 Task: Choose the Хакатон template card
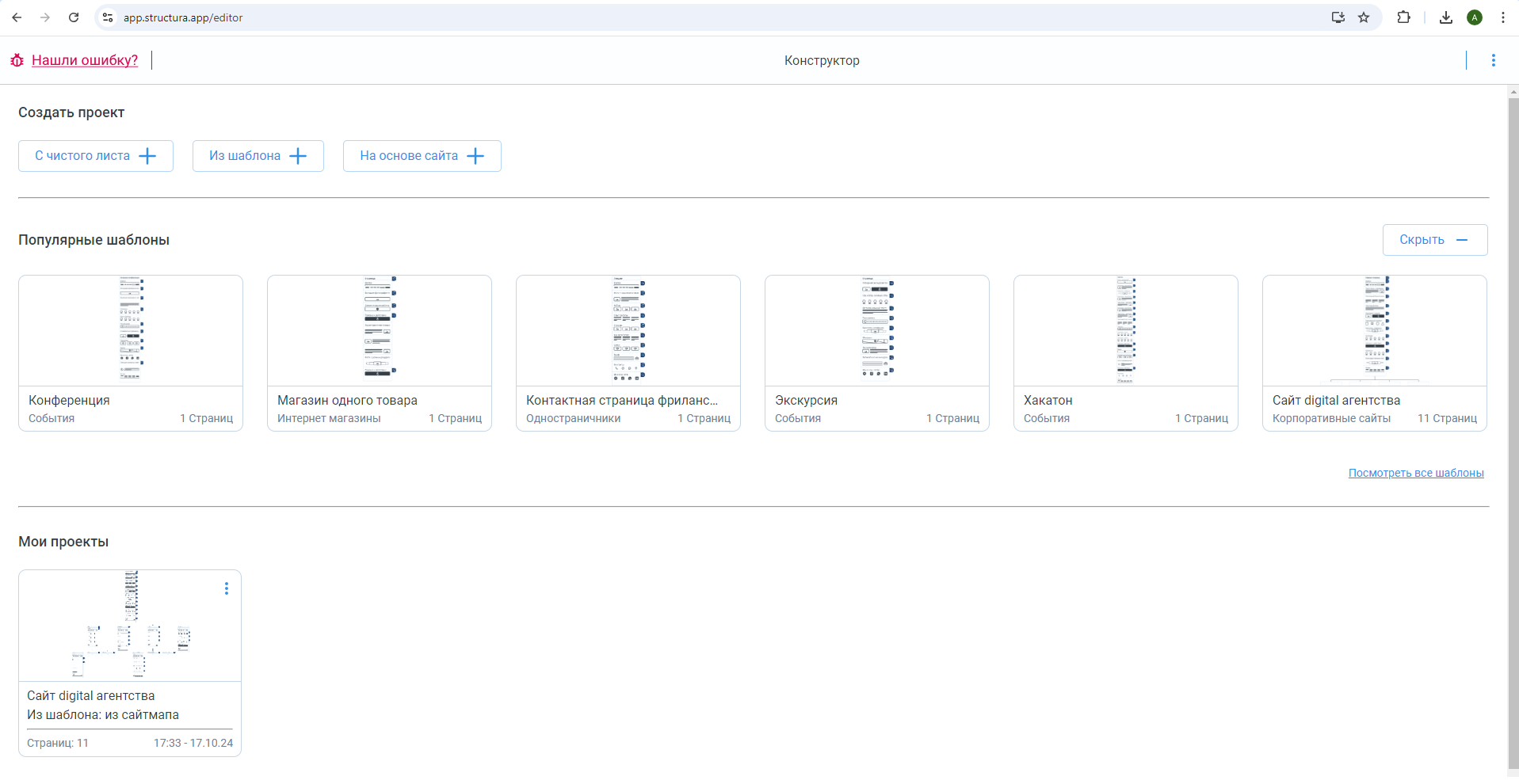click(x=1125, y=352)
